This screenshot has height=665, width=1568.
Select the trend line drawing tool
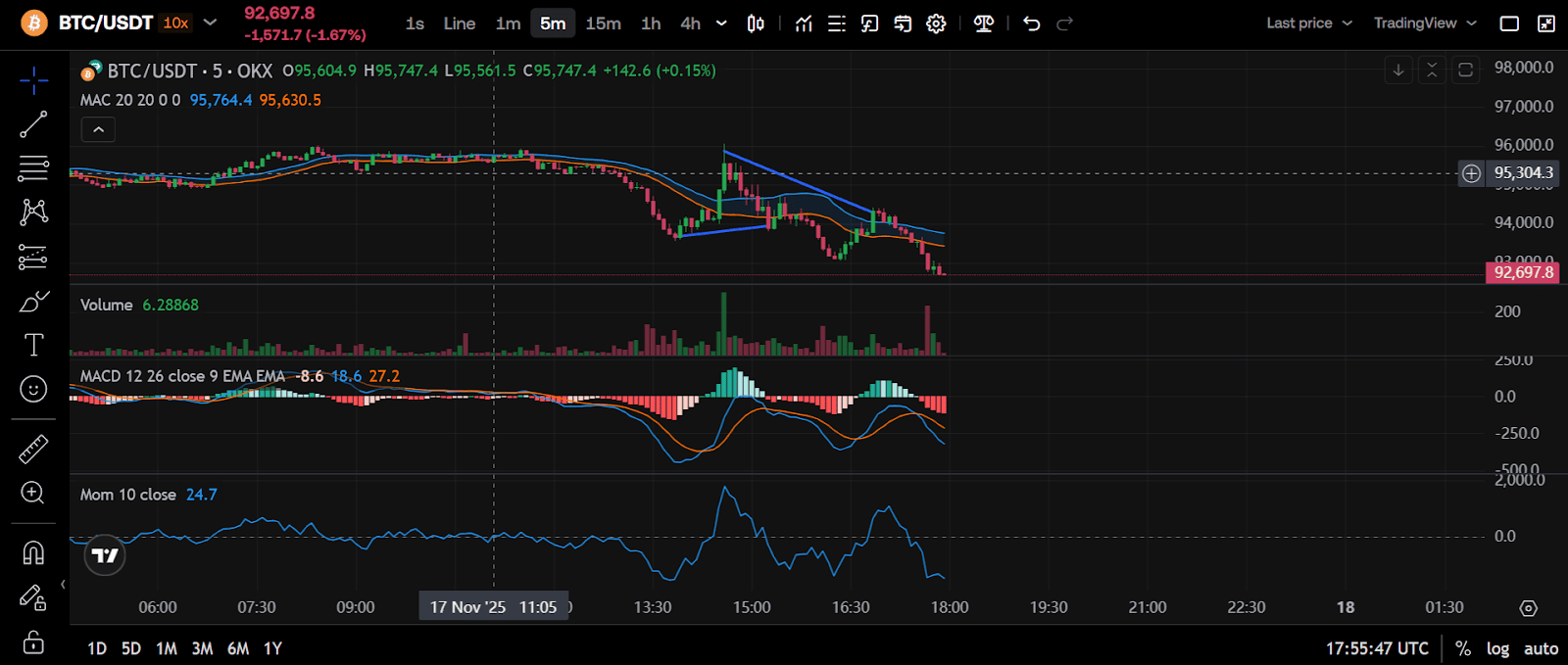pyautogui.click(x=33, y=124)
